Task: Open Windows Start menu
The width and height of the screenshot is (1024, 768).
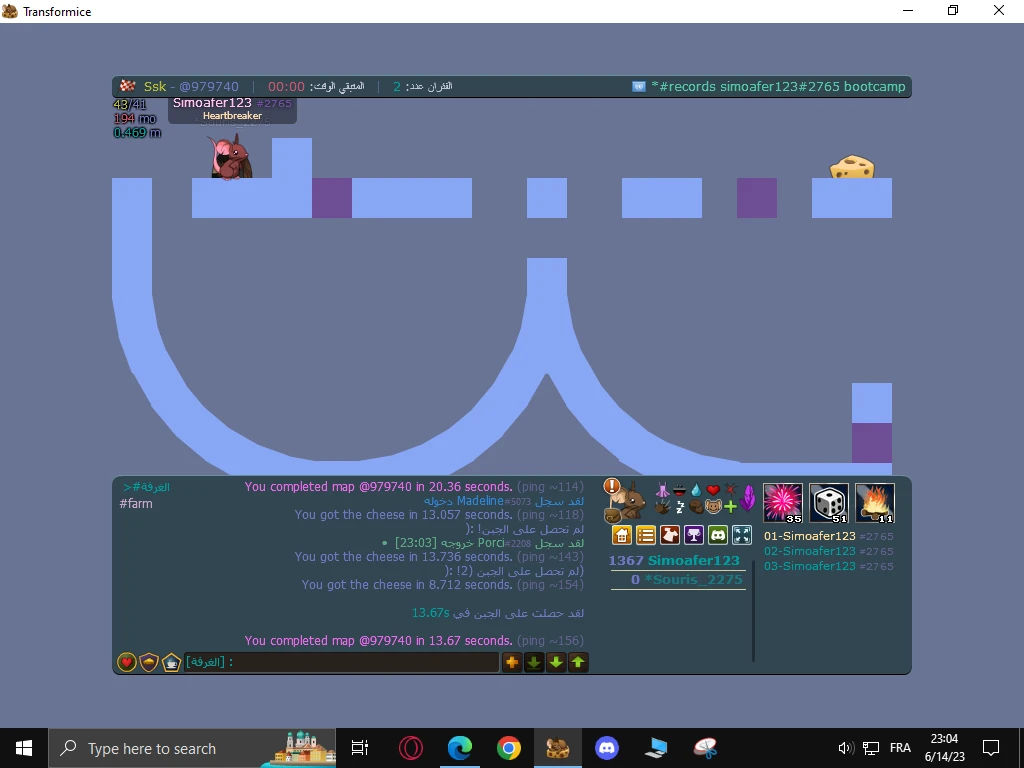Action: pos(24,748)
